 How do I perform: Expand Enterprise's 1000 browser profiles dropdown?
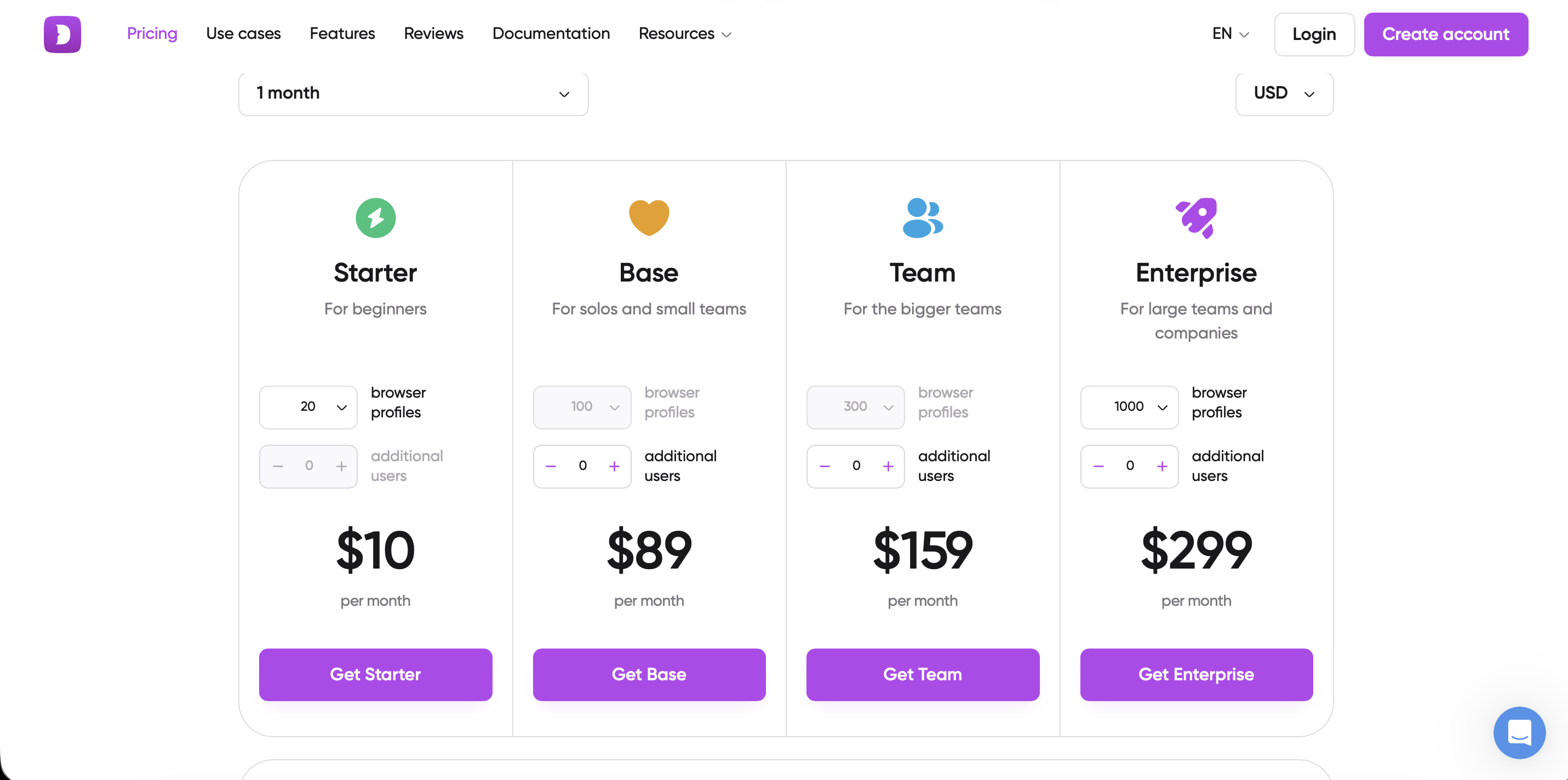pyautogui.click(x=1129, y=406)
